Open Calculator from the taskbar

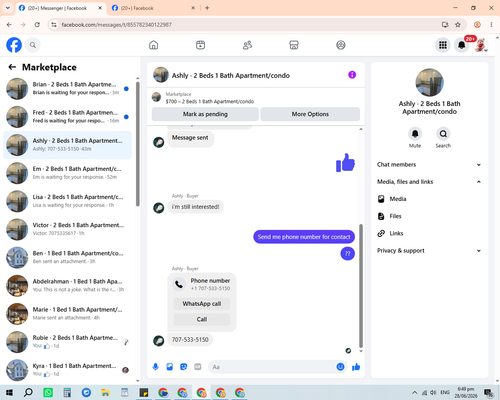67,393
